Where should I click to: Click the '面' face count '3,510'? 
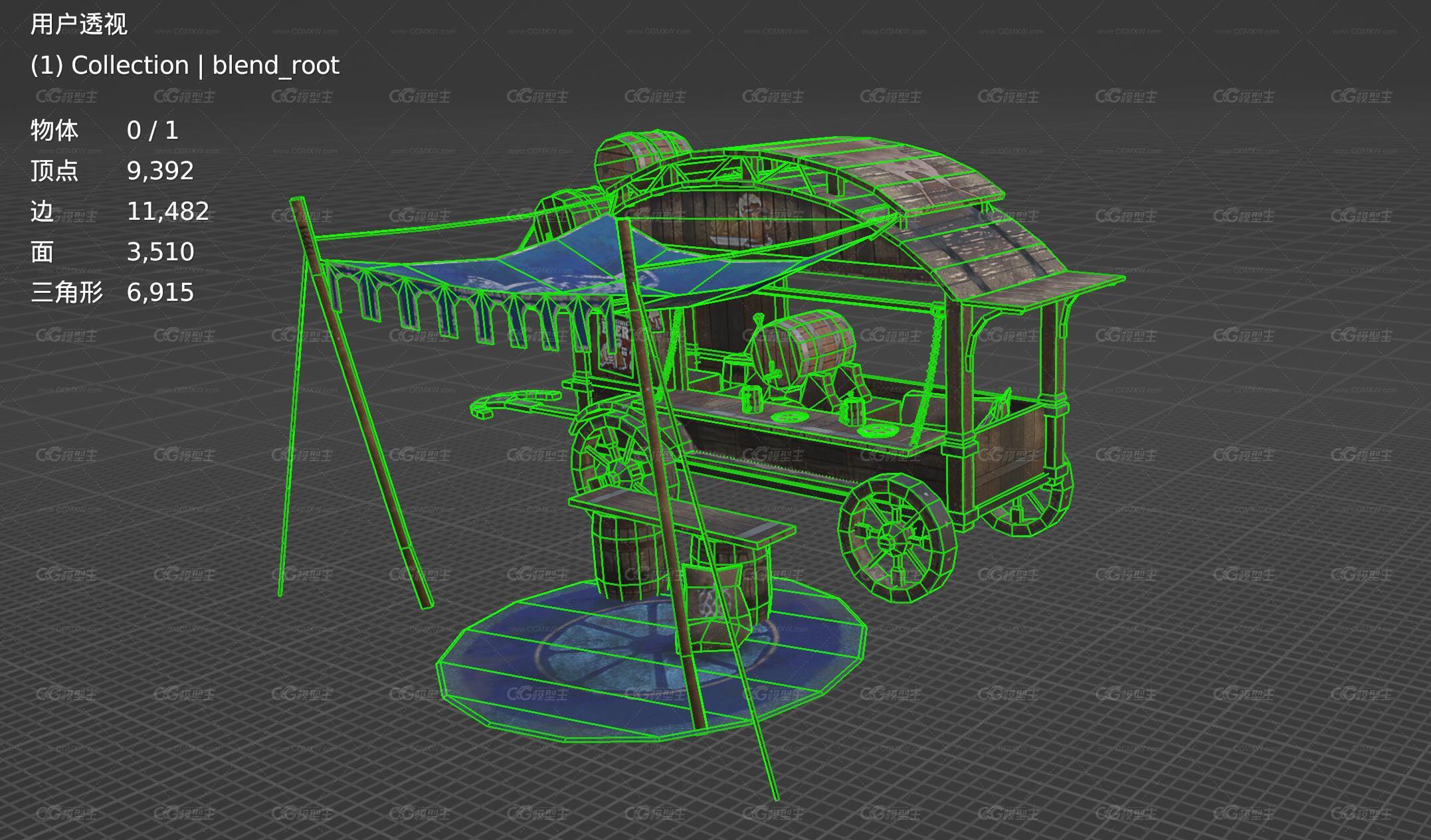(x=160, y=252)
